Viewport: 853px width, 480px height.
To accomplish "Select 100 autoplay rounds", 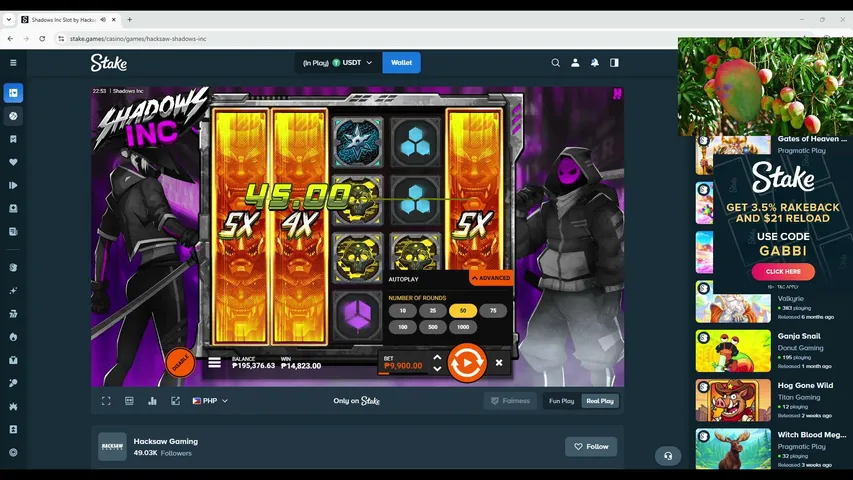I will (x=403, y=327).
